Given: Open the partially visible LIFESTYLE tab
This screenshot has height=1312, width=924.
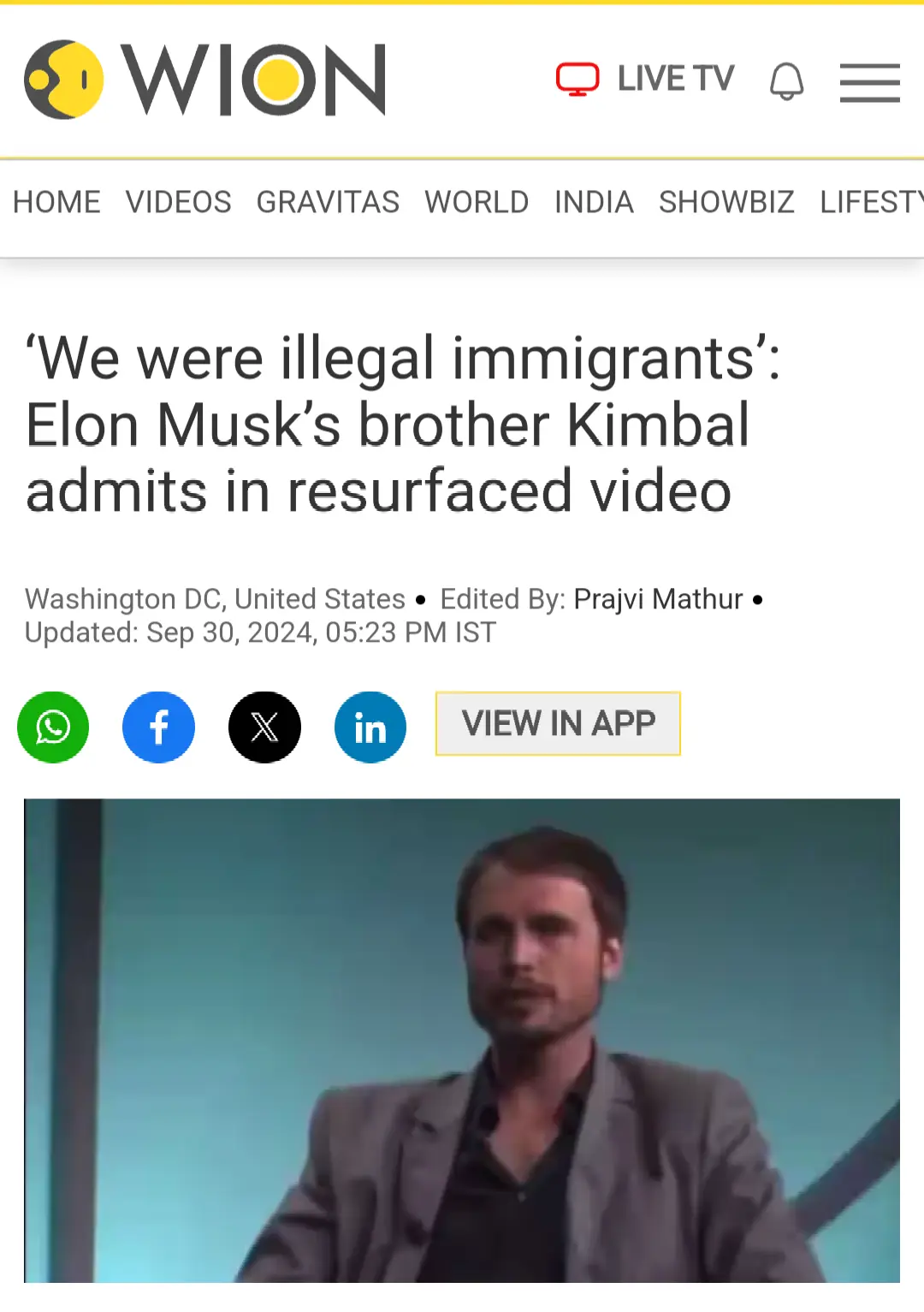Looking at the screenshot, I should (x=872, y=203).
